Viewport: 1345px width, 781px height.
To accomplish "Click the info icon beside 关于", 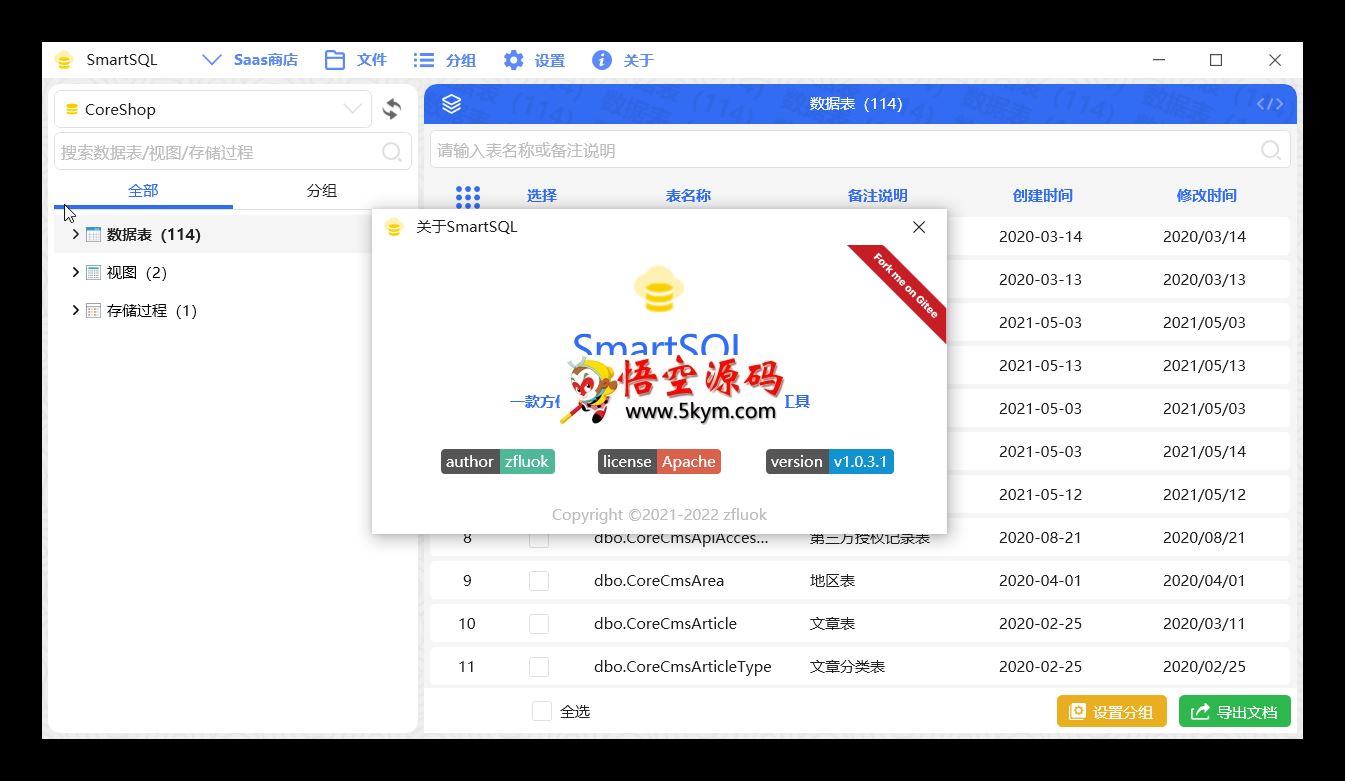I will click(602, 60).
